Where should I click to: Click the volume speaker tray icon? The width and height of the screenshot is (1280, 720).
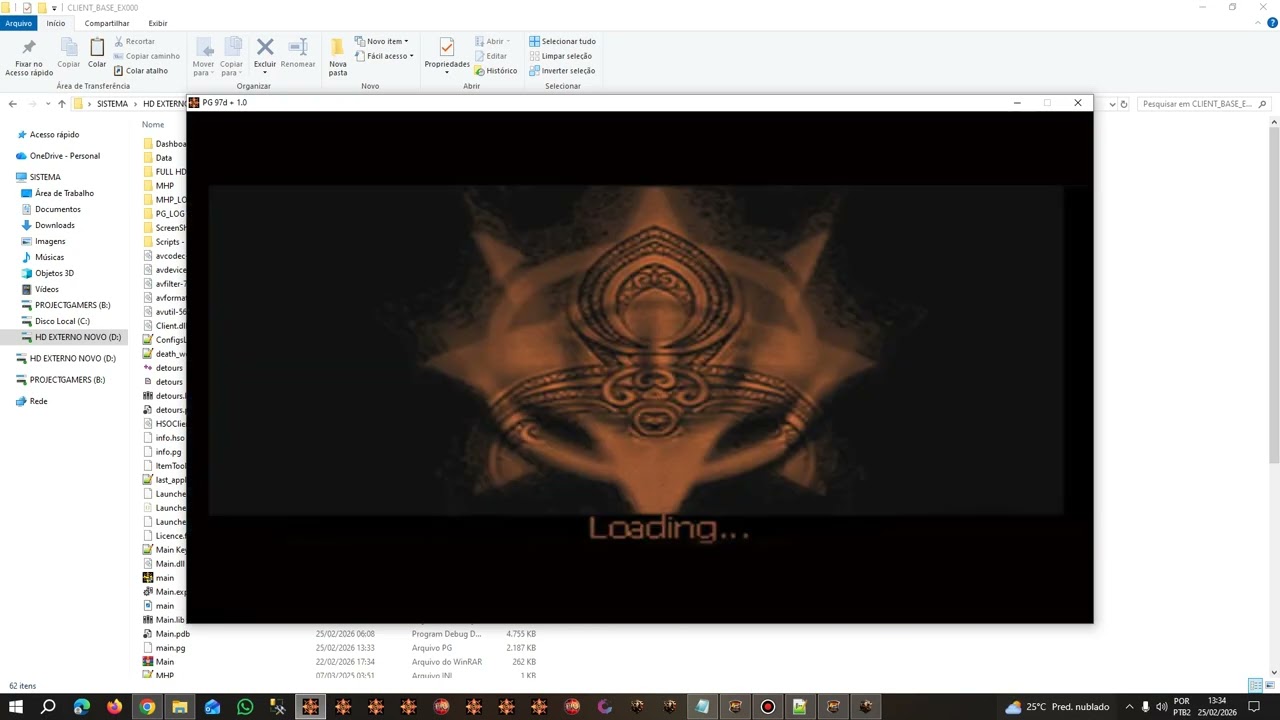click(1161, 707)
